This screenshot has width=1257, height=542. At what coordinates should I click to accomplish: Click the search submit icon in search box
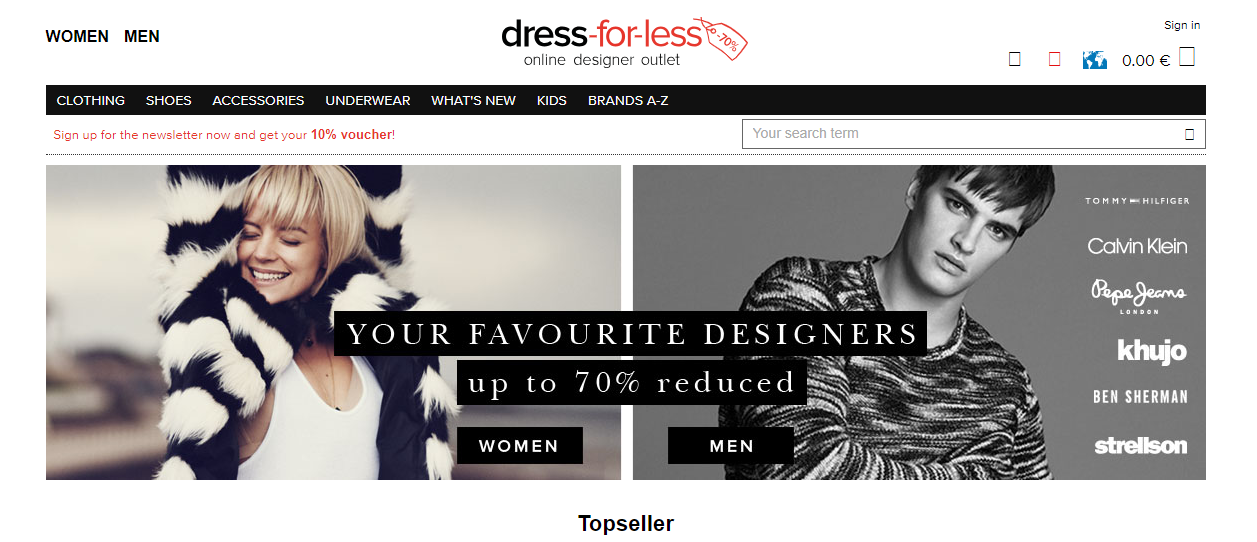tap(1189, 134)
